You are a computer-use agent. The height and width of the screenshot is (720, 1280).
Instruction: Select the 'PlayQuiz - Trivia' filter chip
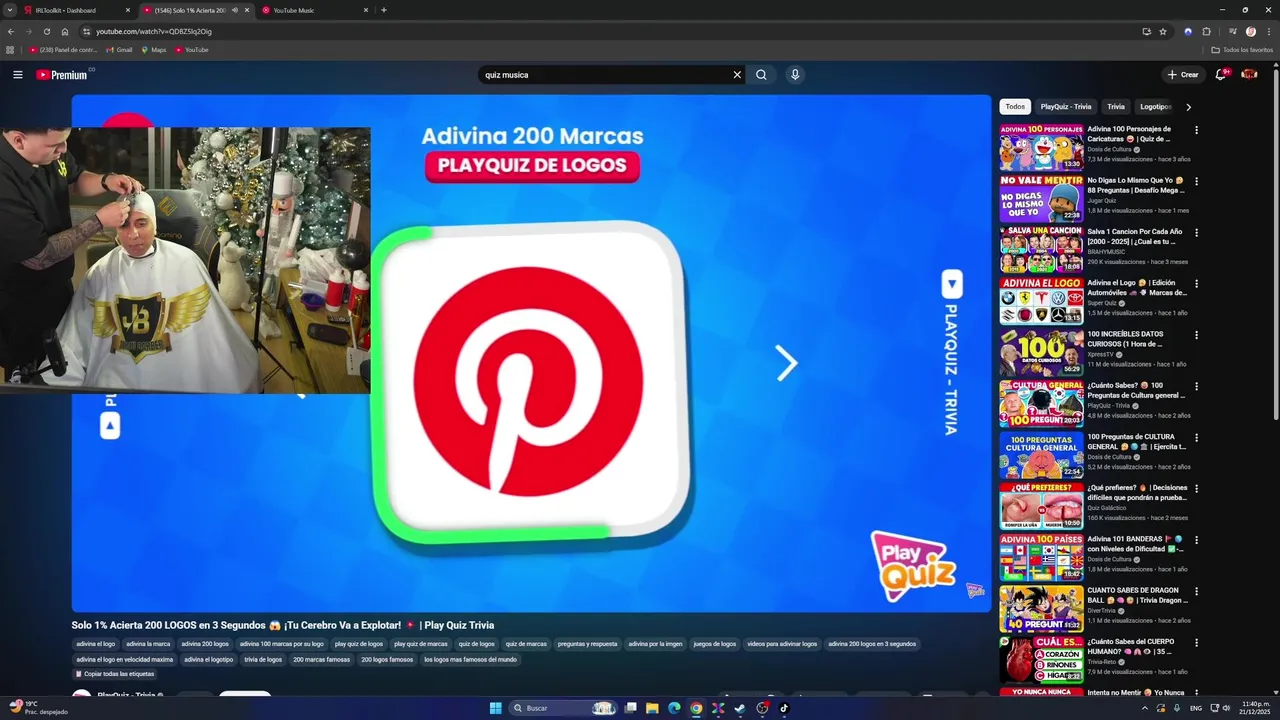coord(1066,107)
